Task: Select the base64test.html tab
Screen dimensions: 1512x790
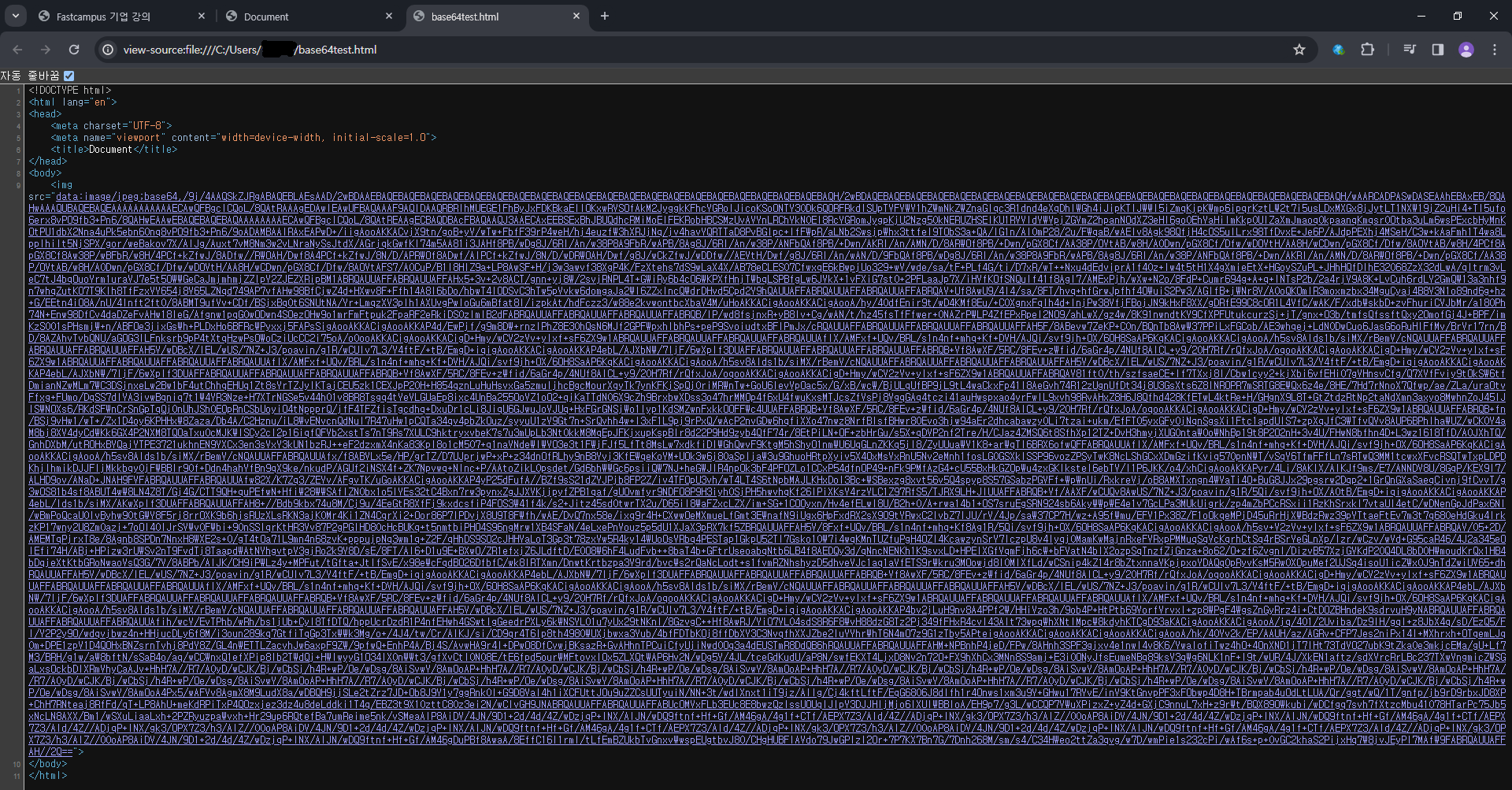Action: pos(497,16)
